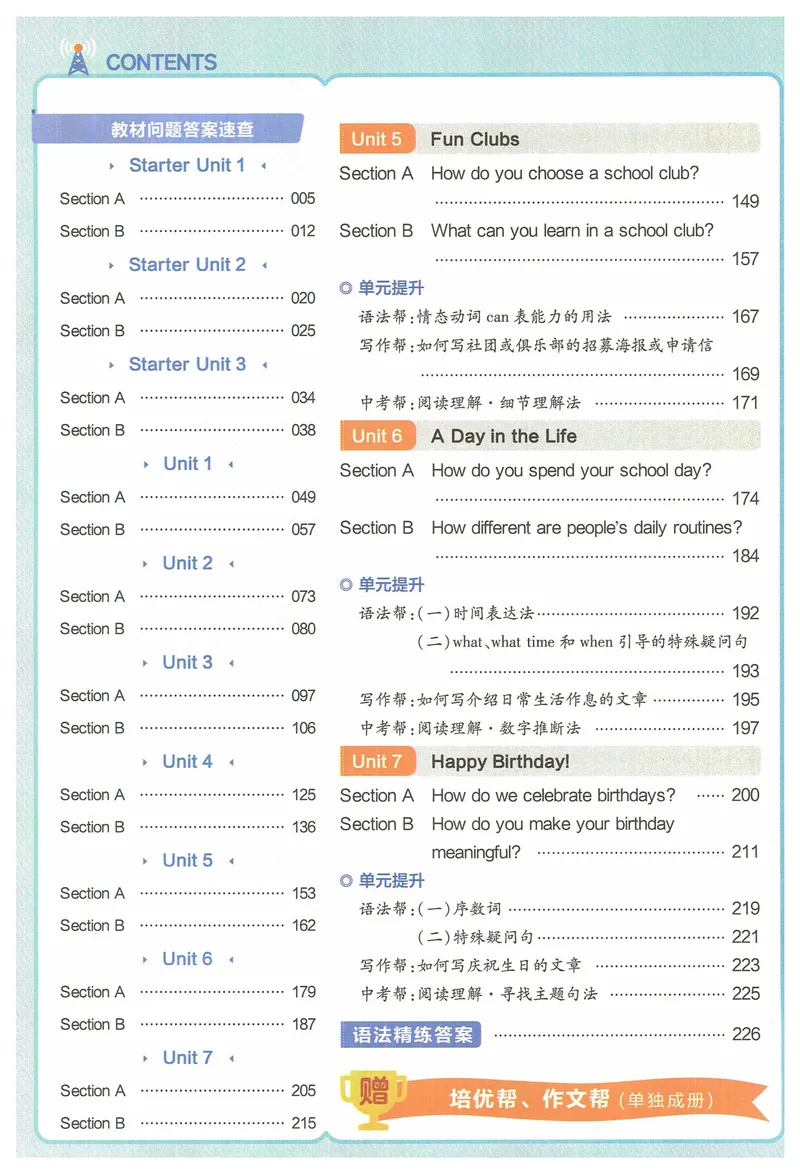800x1174 pixels.
Task: Click the circle bullet before 单元提升 under Happy Birthday!
Action: tap(345, 880)
